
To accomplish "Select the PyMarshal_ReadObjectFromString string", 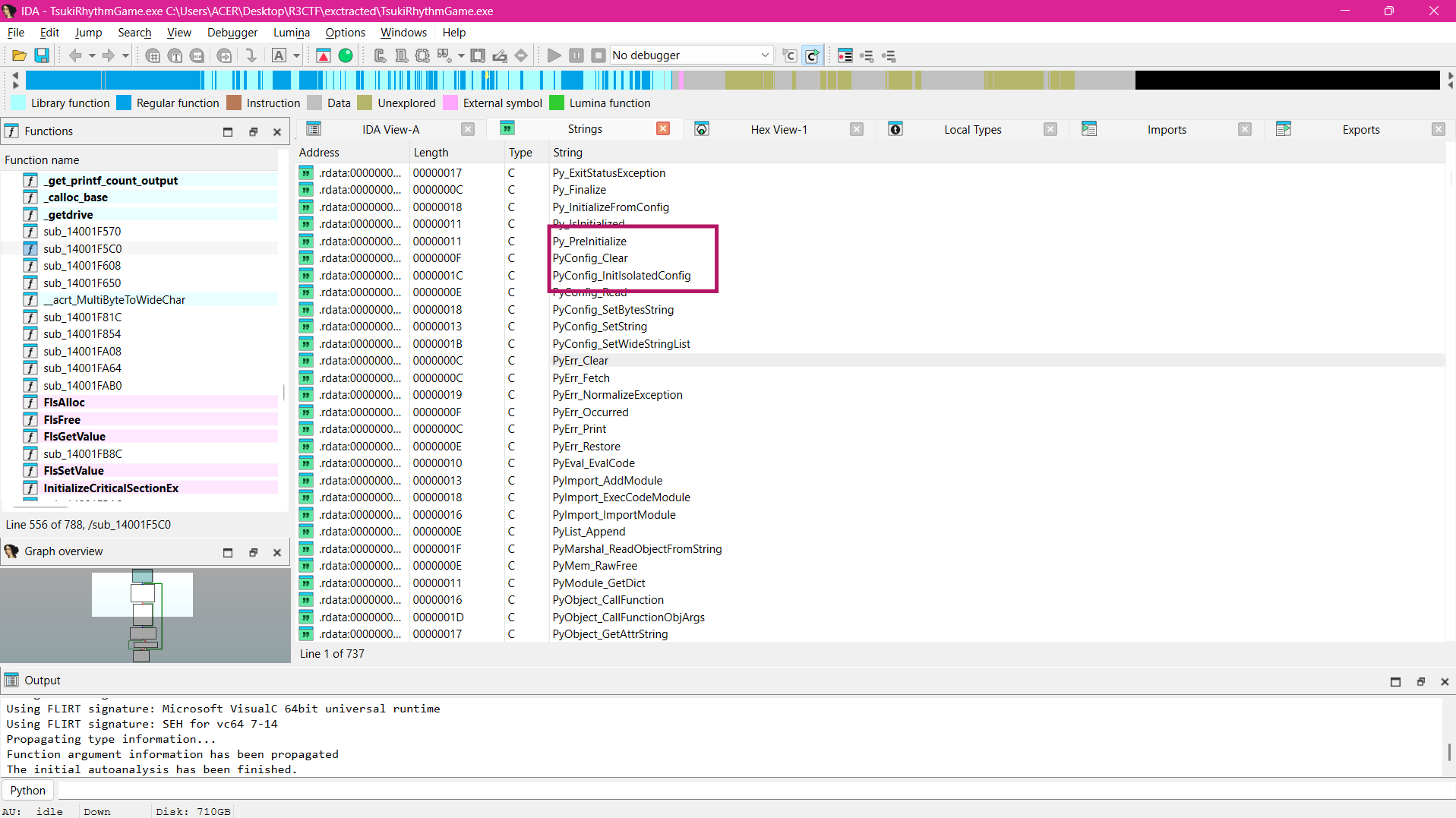I will [x=871, y=549].
